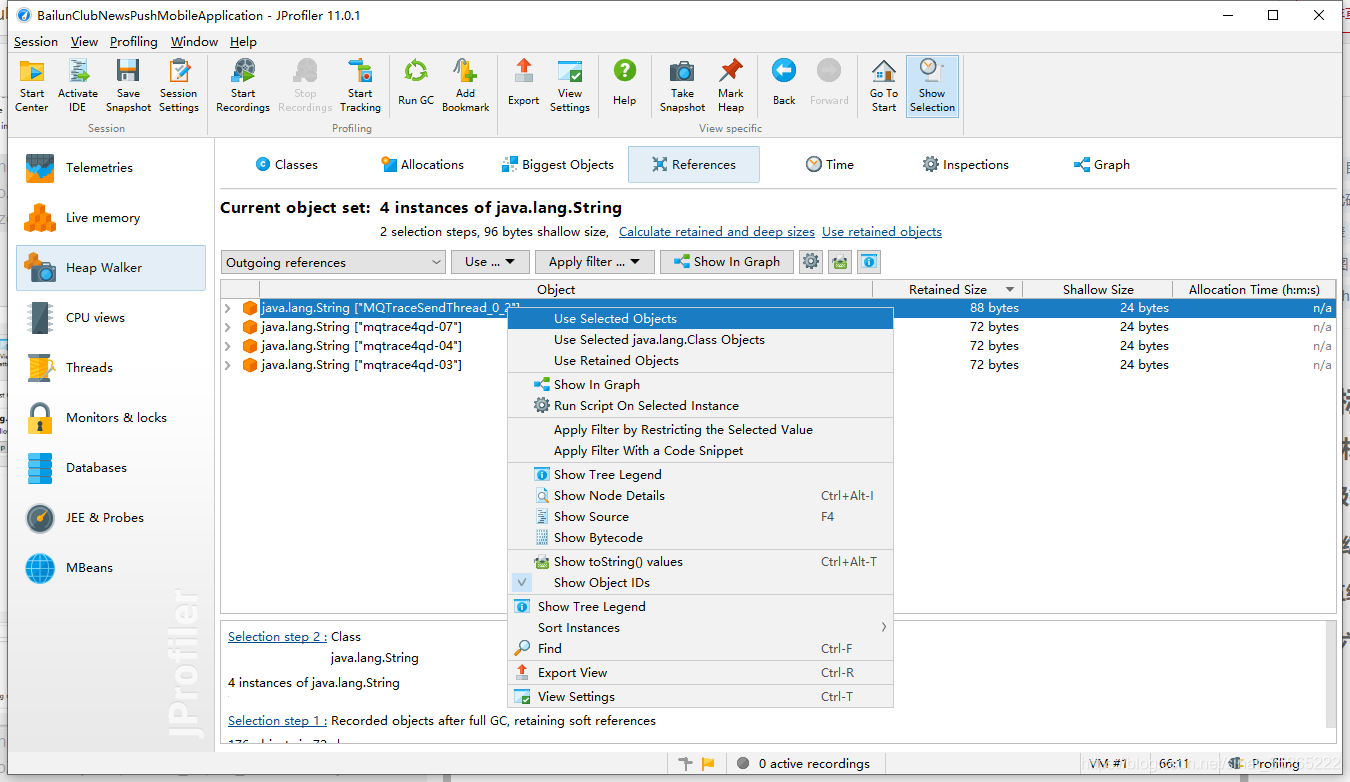Click the Go To Start icon
This screenshot has width=1350, height=782.
[884, 85]
